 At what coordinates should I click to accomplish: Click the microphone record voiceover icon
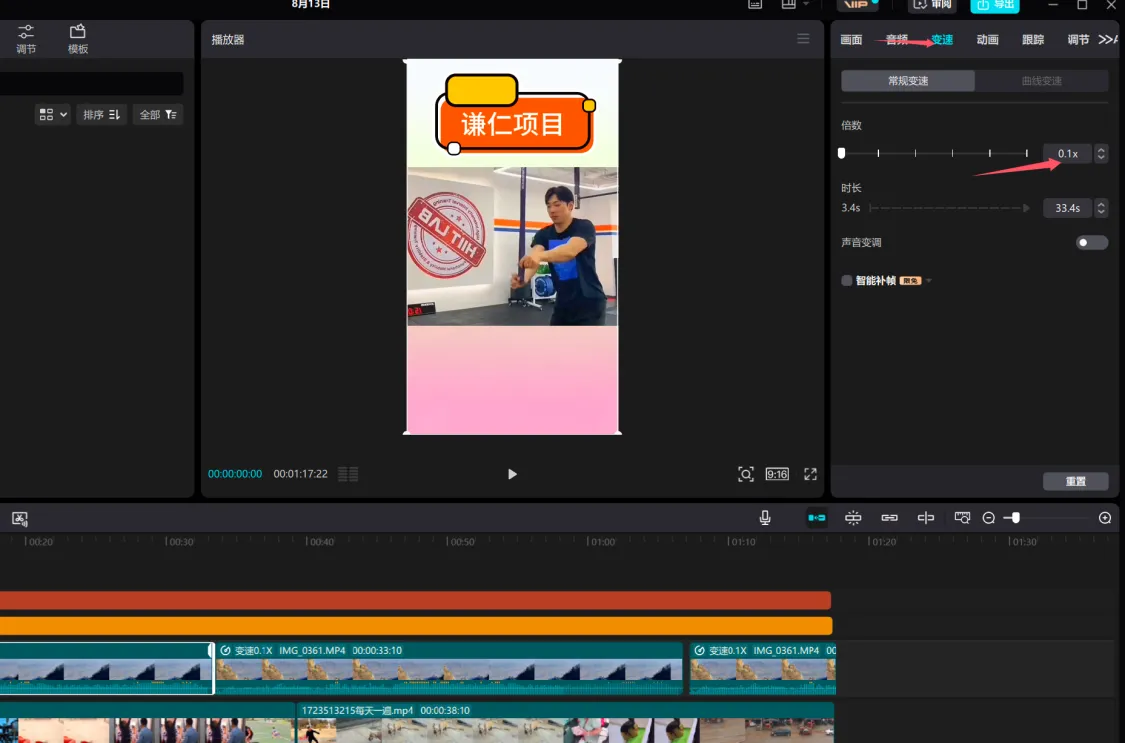tap(765, 517)
